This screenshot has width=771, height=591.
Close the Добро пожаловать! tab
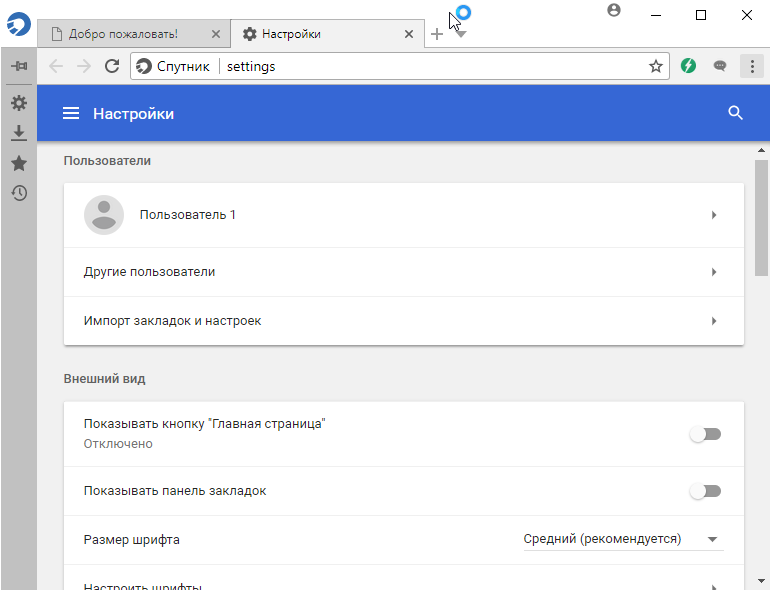pos(216,34)
